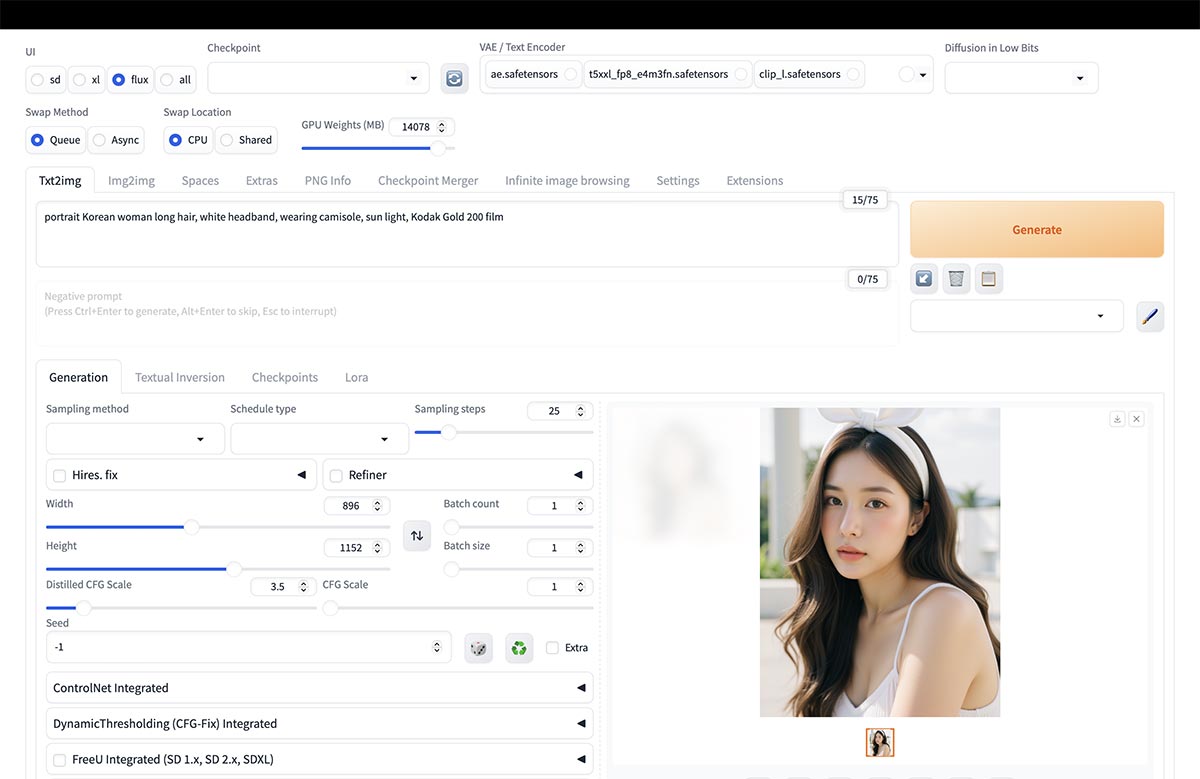This screenshot has width=1200, height=779.
Task: Enable the Hires. fix checkbox
Action: click(60, 475)
